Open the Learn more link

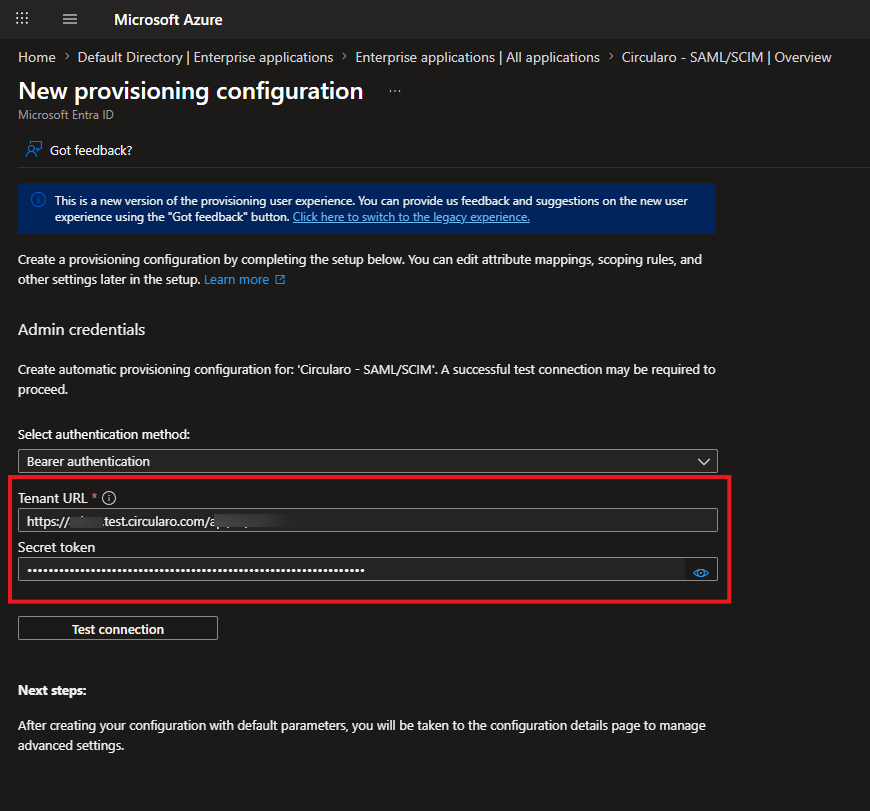click(x=236, y=280)
